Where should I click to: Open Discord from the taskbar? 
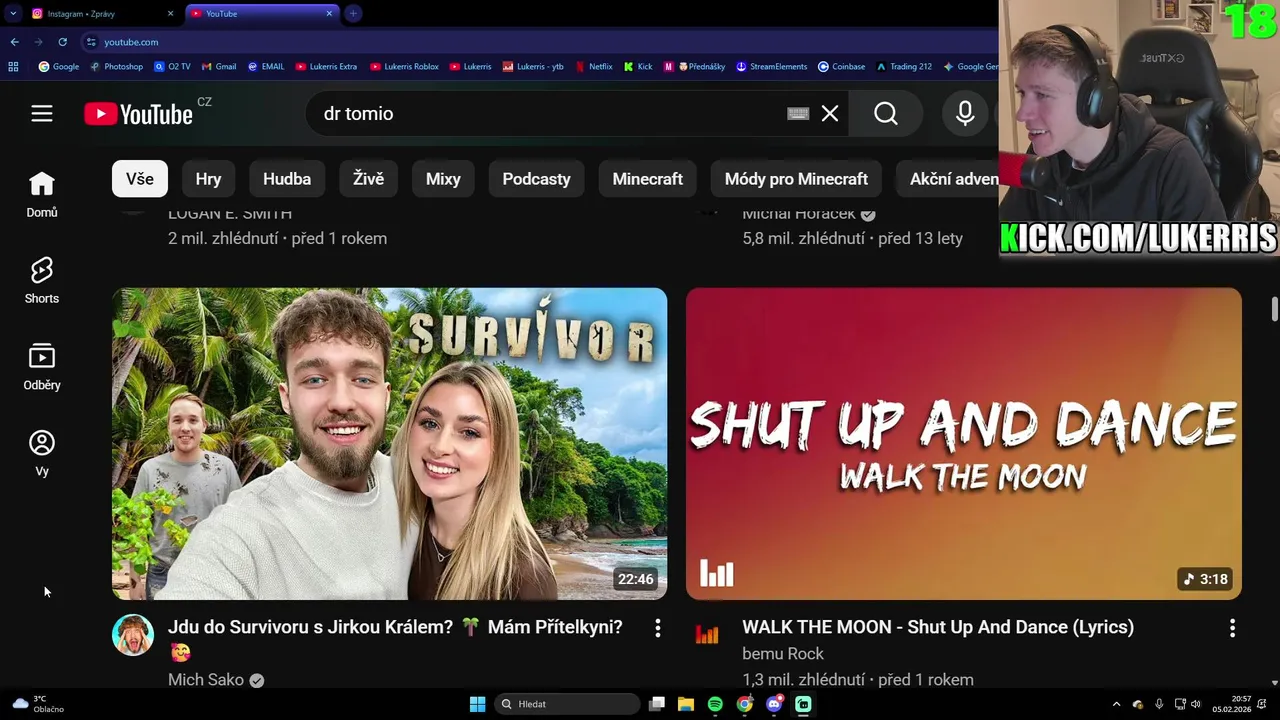[774, 704]
